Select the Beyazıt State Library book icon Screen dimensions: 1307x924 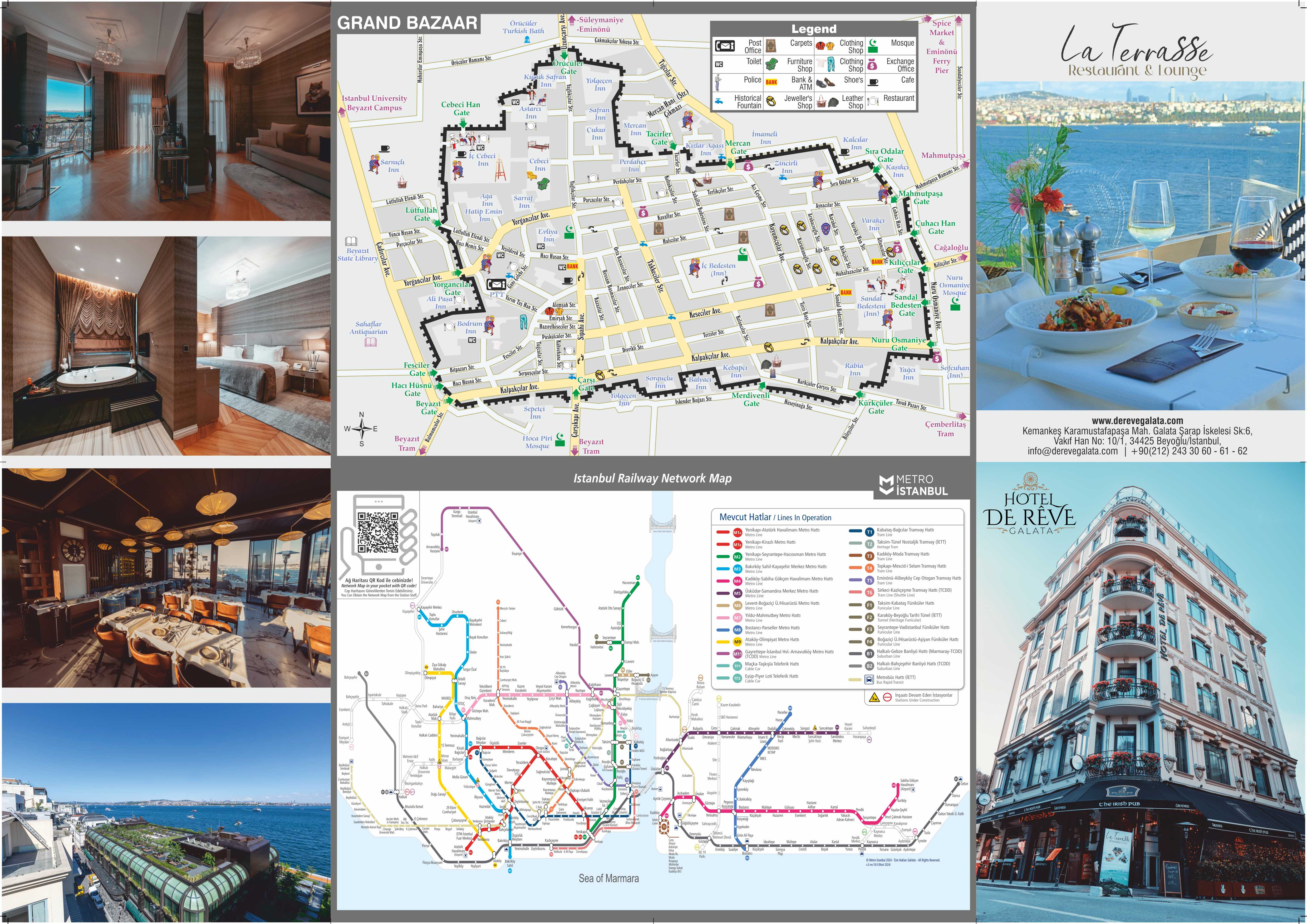(351, 241)
